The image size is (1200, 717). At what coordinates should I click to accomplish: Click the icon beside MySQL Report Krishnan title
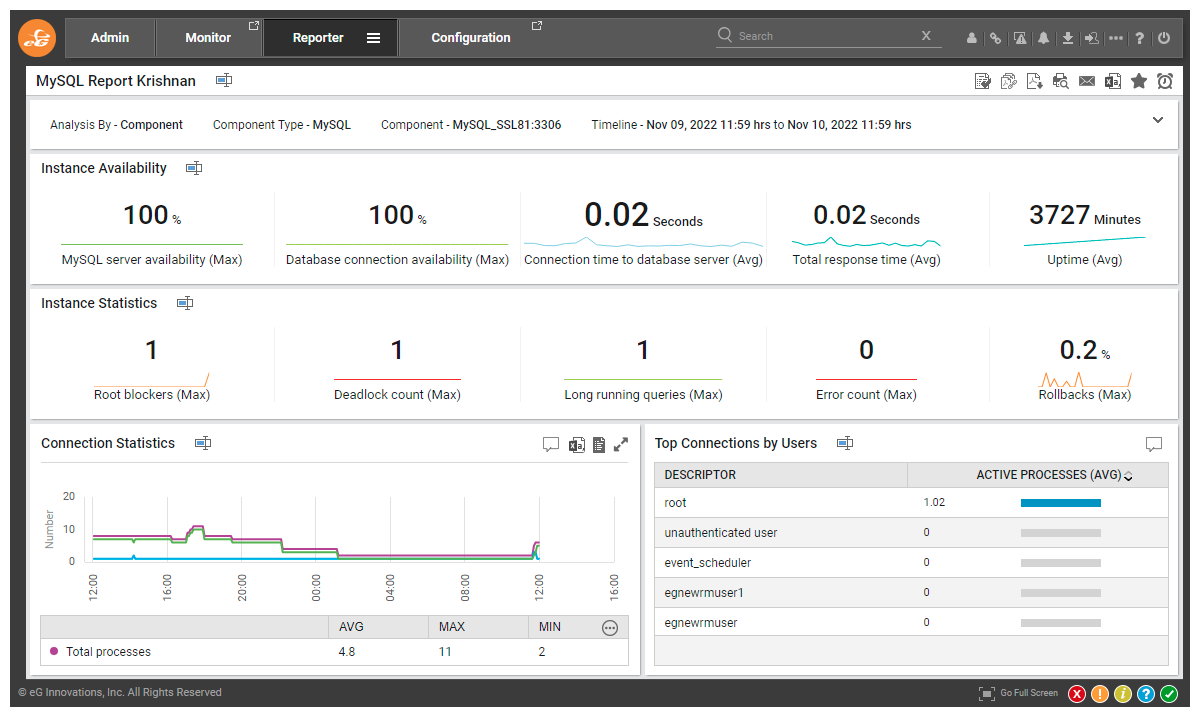point(224,80)
